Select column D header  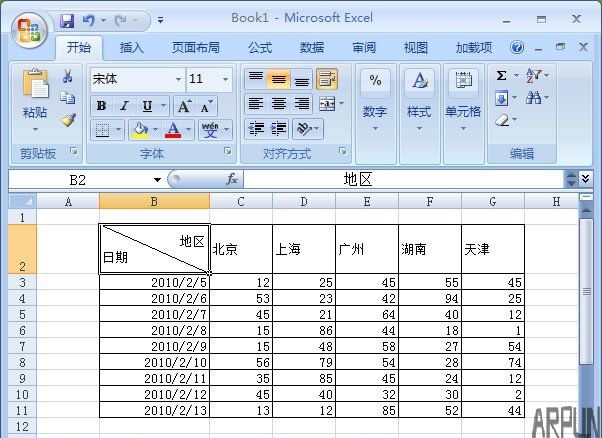304,202
